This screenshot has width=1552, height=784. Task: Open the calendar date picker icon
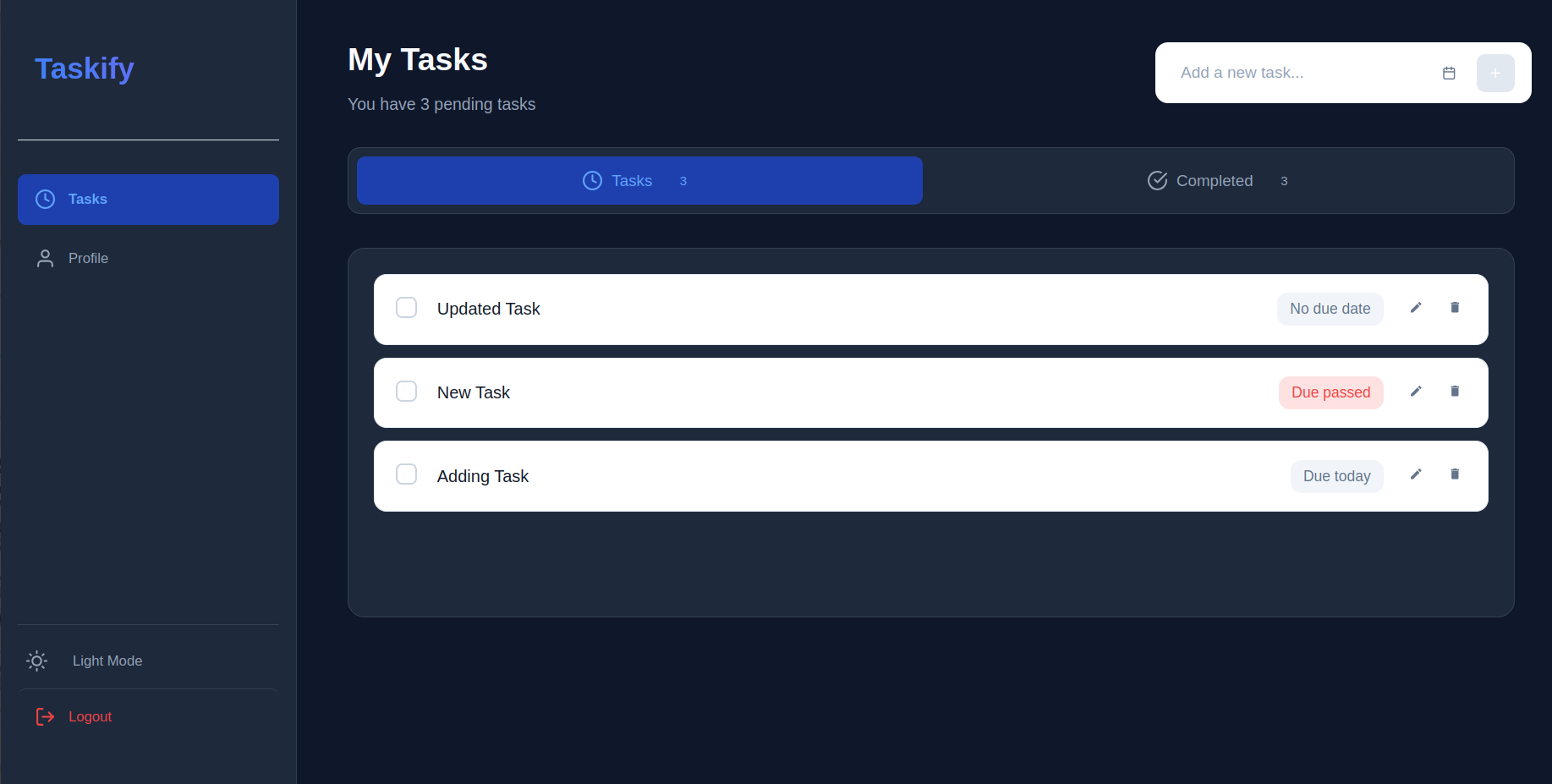click(1449, 74)
